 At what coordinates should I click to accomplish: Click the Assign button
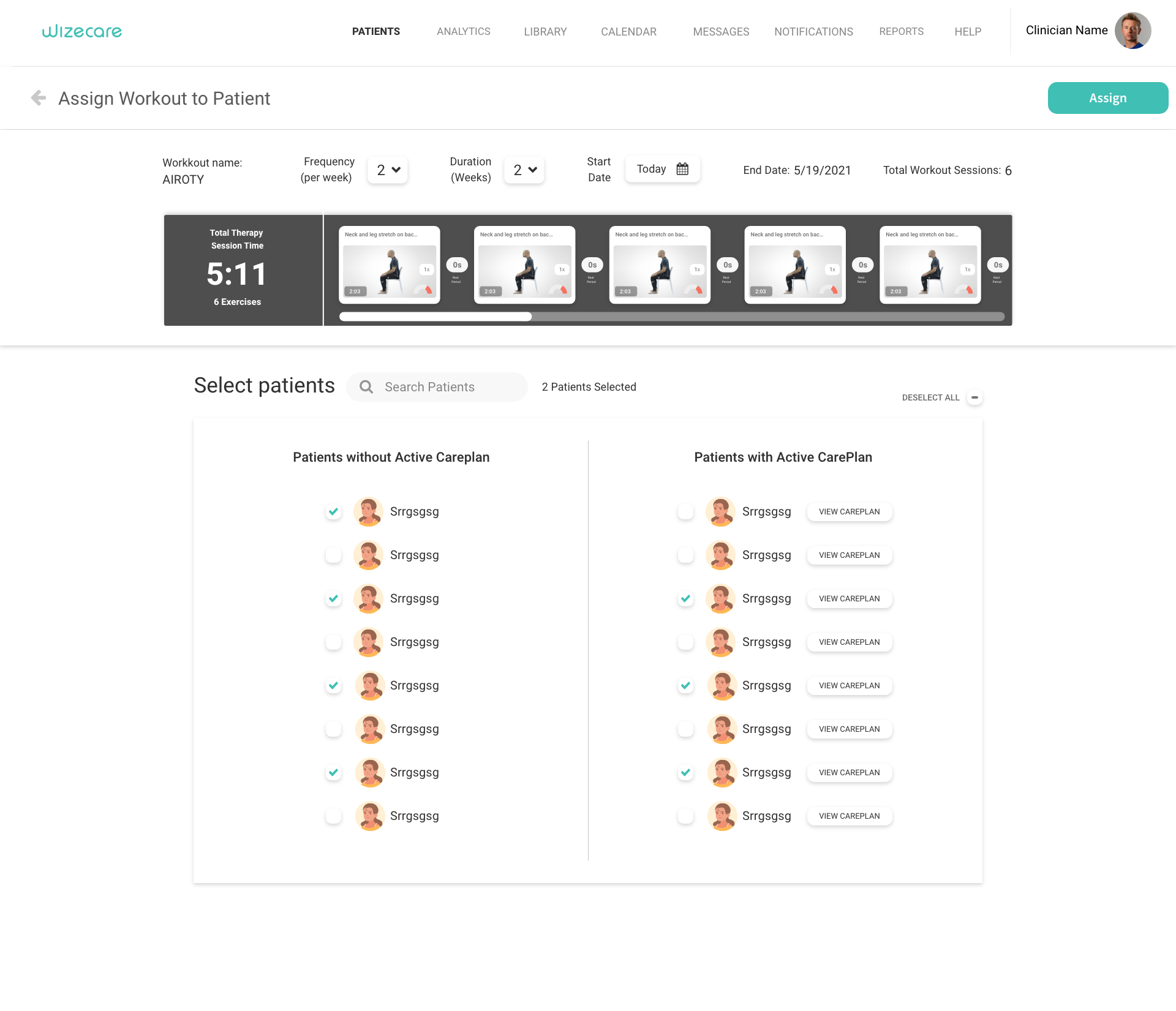point(1107,98)
